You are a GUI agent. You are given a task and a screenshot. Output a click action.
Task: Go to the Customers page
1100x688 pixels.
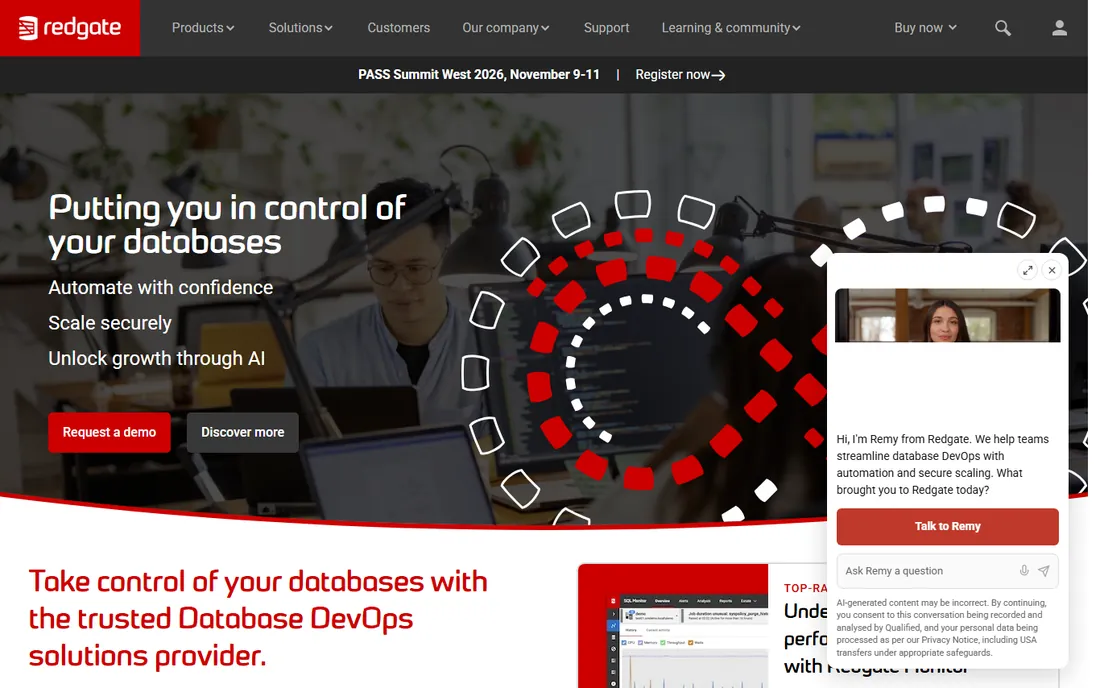pos(398,28)
